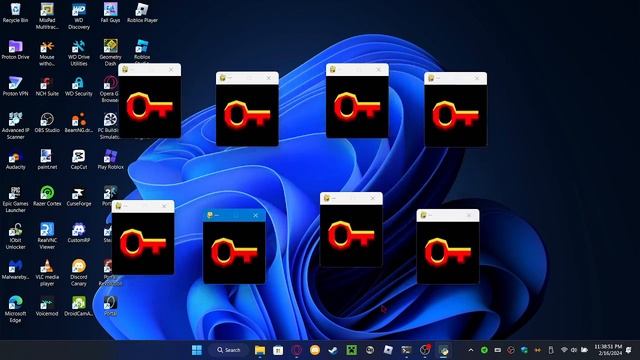Select the VLC media player shortcut

click(47, 273)
